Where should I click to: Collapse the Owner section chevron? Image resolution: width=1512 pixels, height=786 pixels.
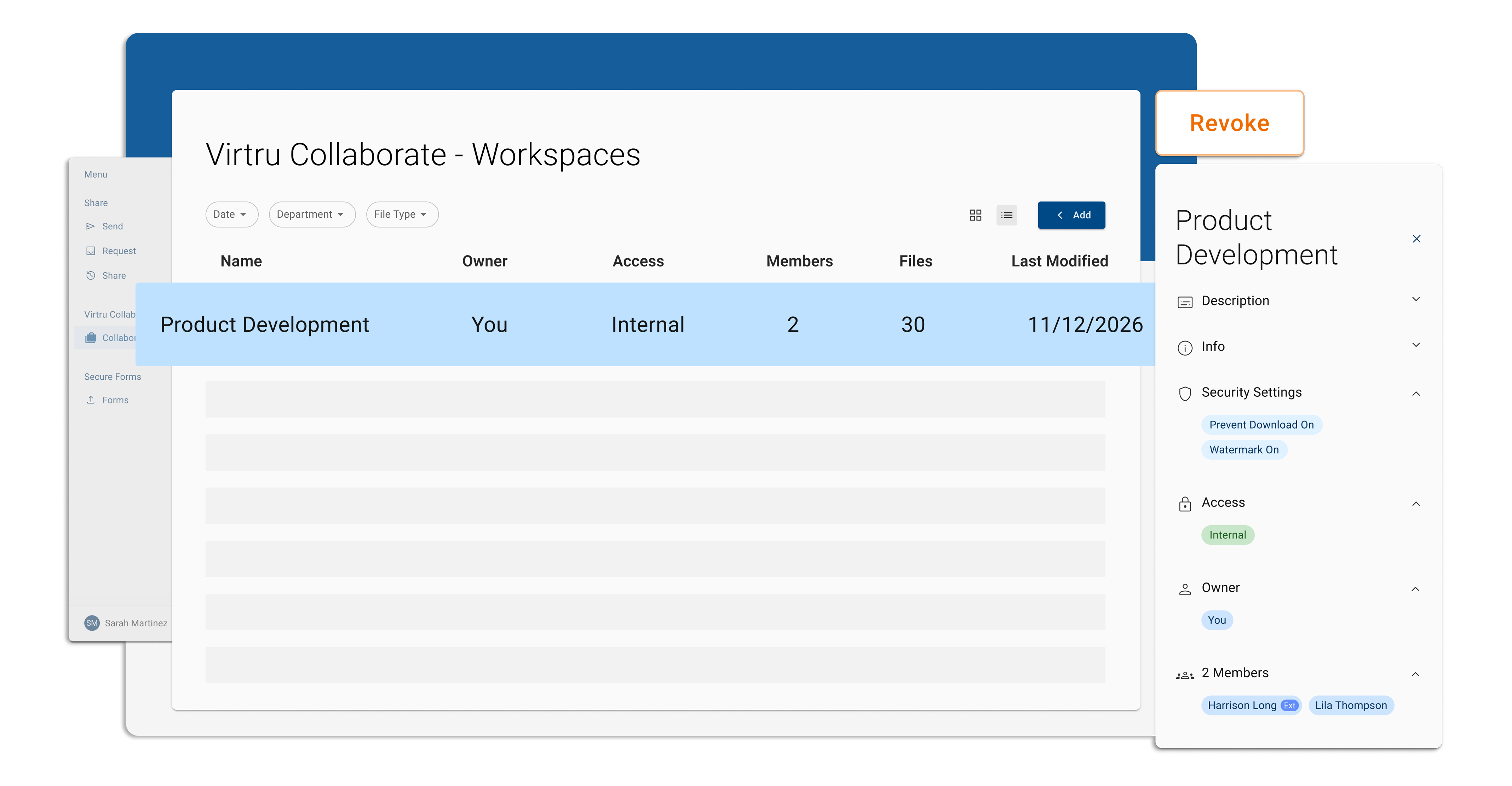tap(1416, 589)
